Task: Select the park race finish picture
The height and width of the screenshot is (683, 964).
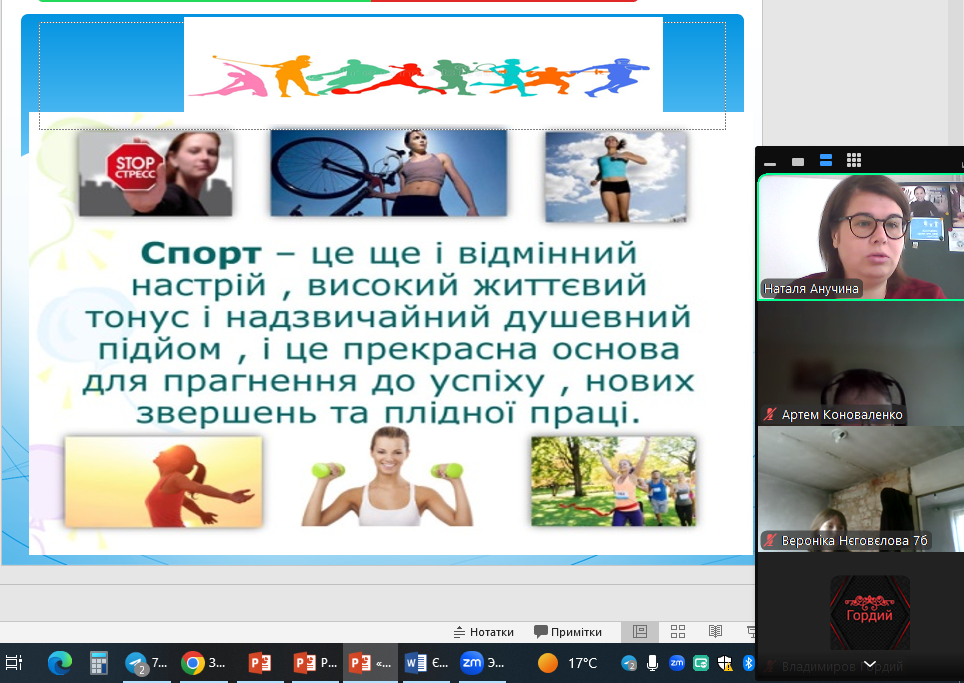Action: (x=614, y=481)
